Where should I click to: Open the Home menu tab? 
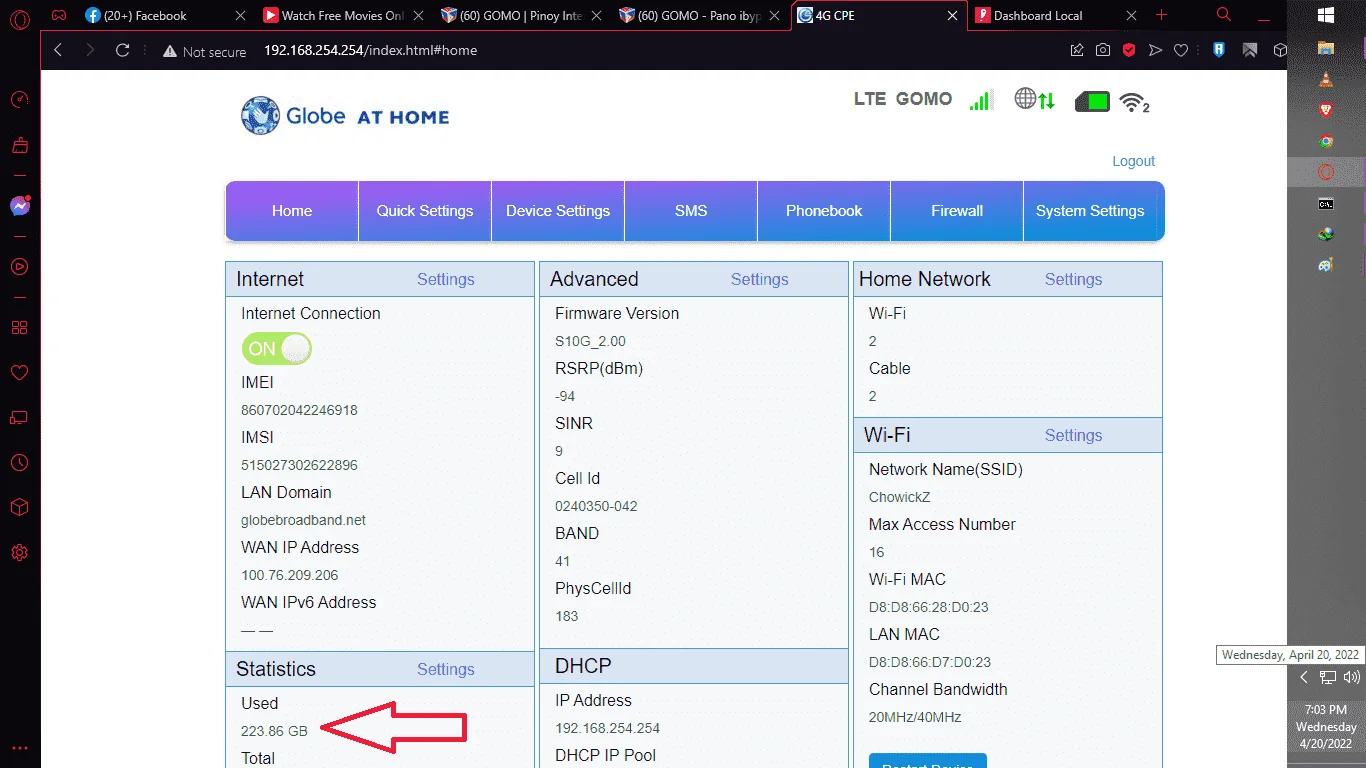pos(292,211)
